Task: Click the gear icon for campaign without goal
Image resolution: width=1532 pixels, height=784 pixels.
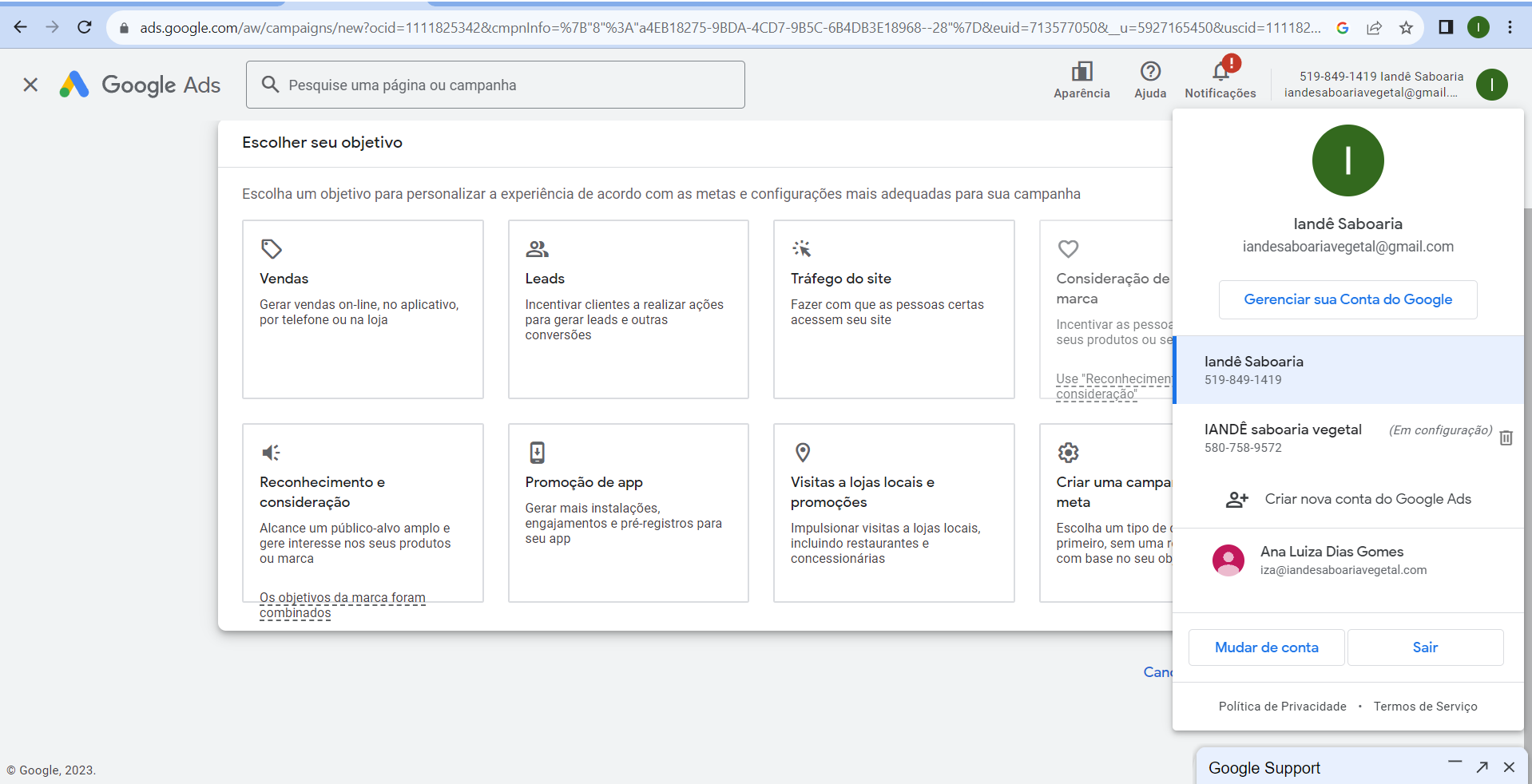Action: tap(1068, 453)
